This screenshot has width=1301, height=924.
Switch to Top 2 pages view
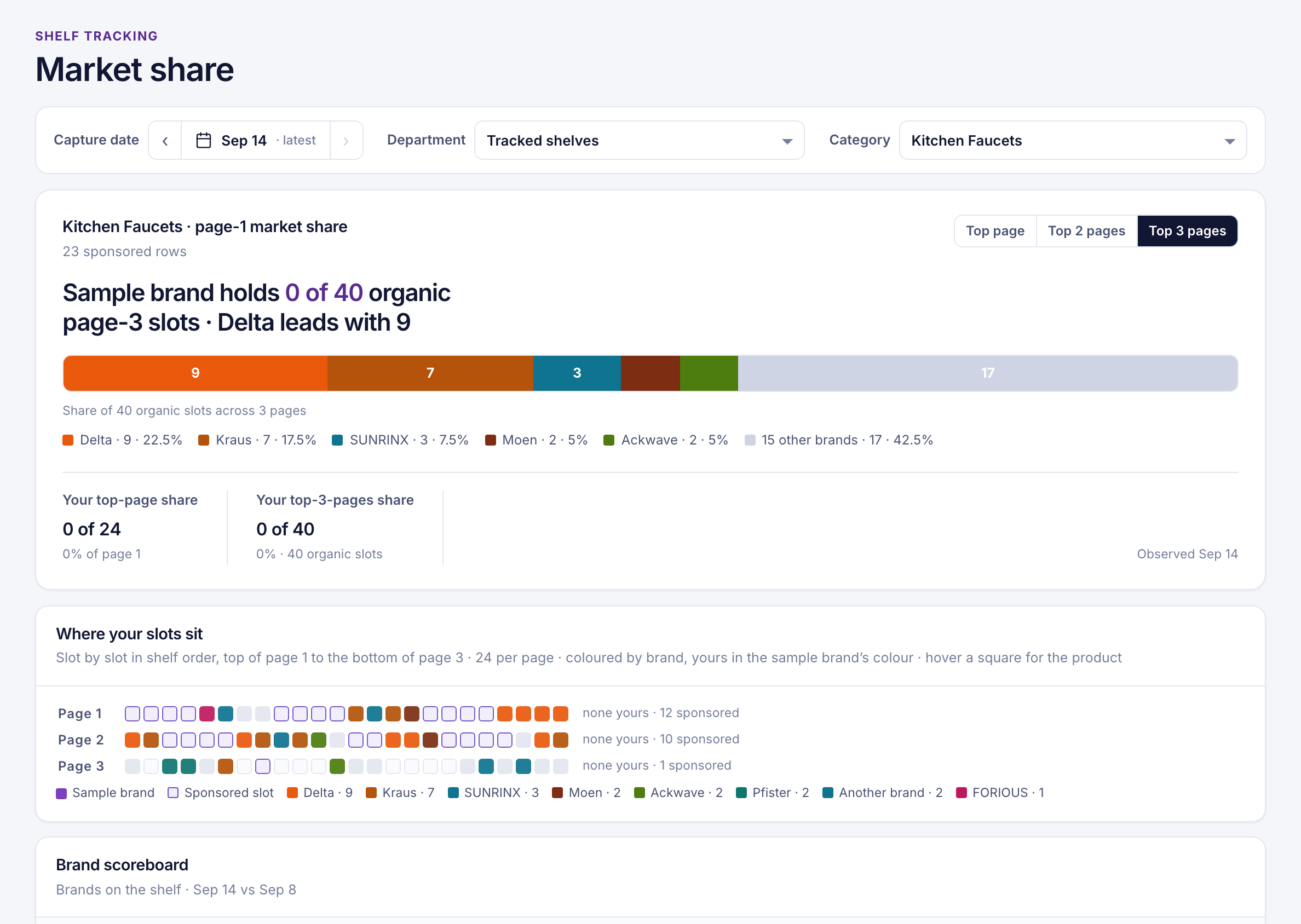[x=1086, y=231]
